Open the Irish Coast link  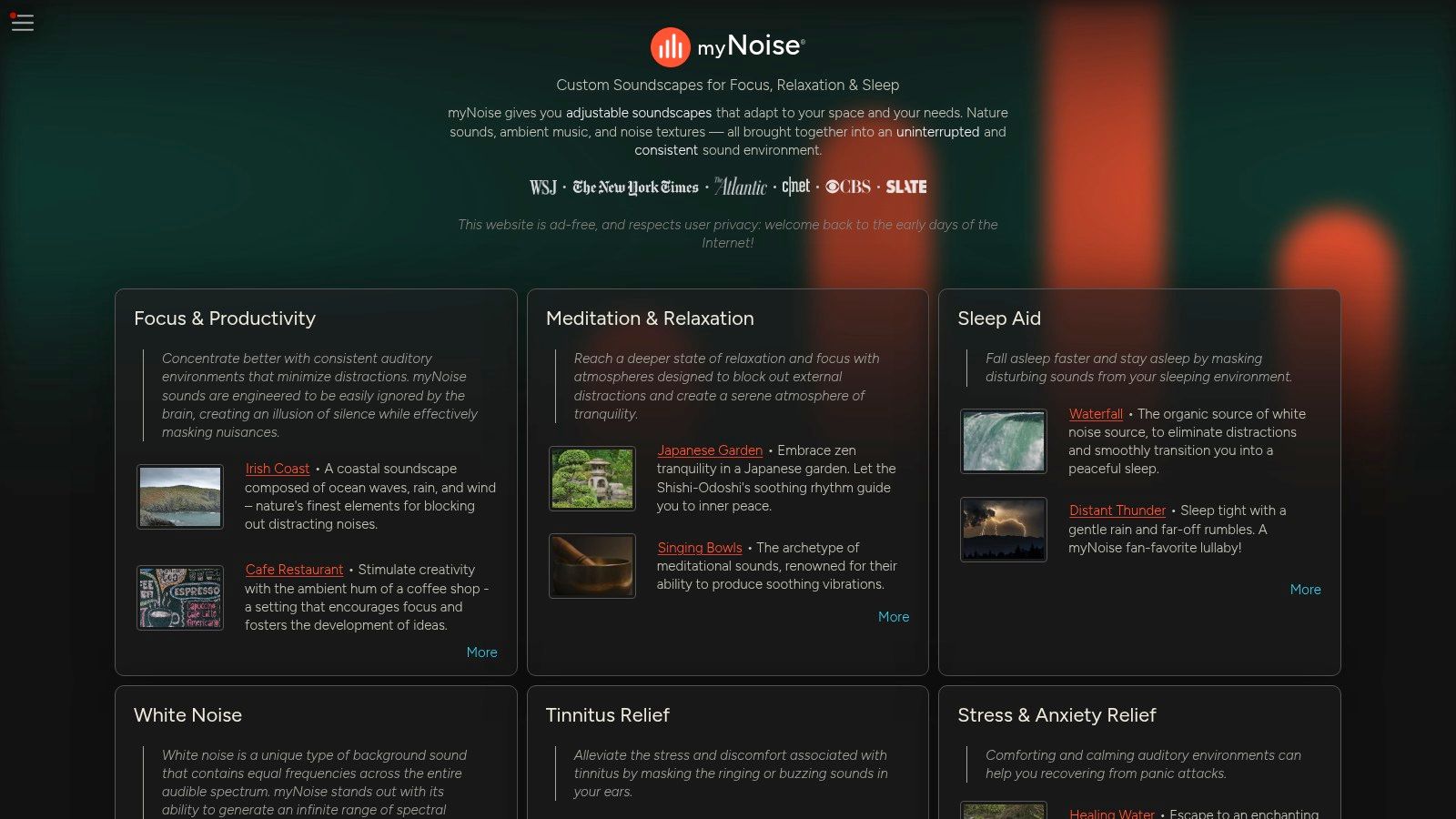(x=278, y=469)
